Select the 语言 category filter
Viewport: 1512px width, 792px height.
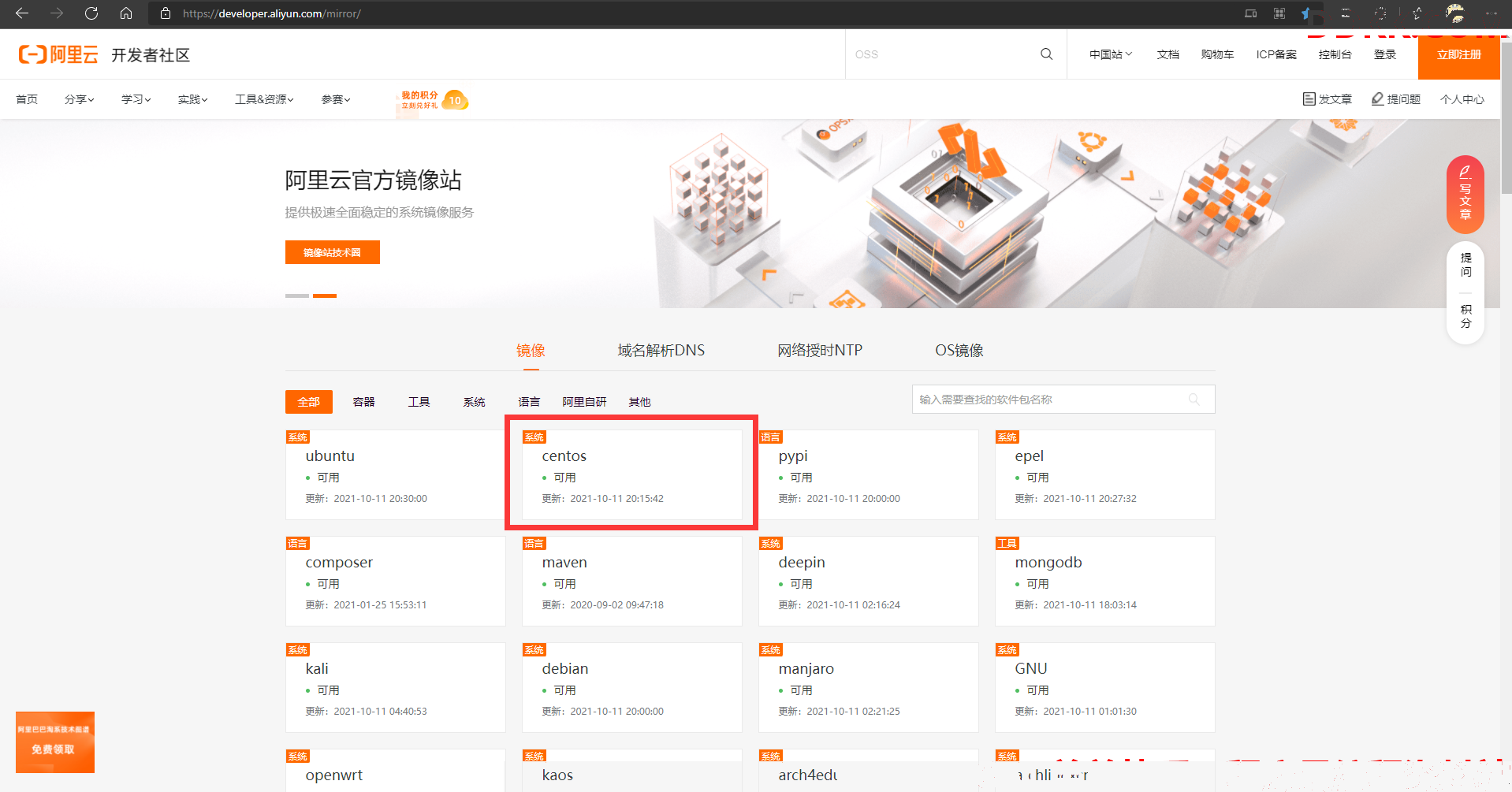[529, 402]
